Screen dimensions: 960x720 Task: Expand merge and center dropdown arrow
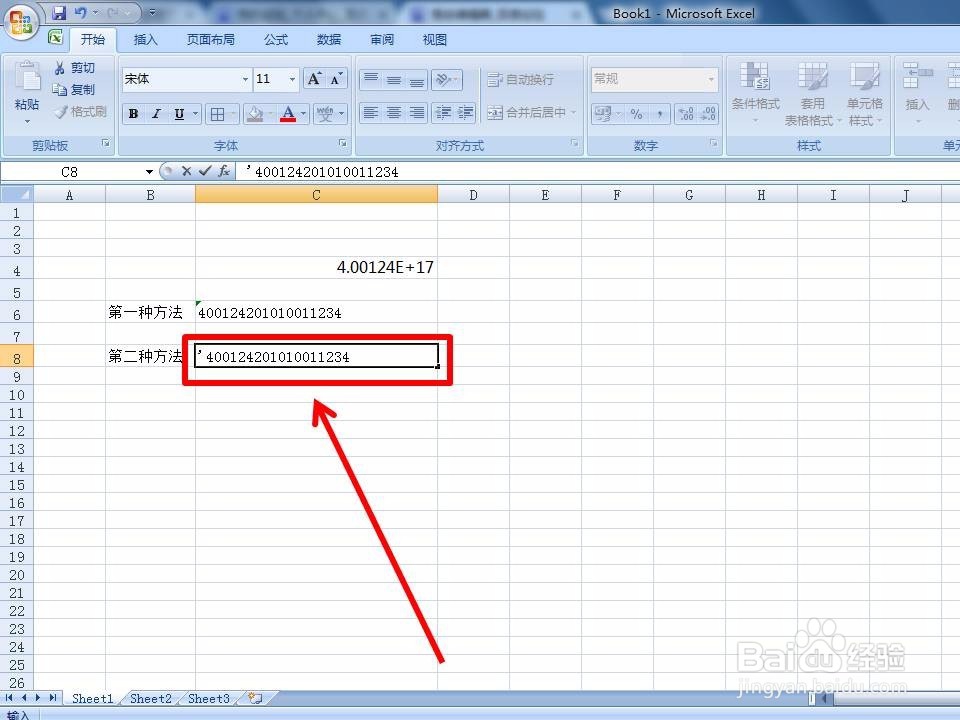[574, 113]
